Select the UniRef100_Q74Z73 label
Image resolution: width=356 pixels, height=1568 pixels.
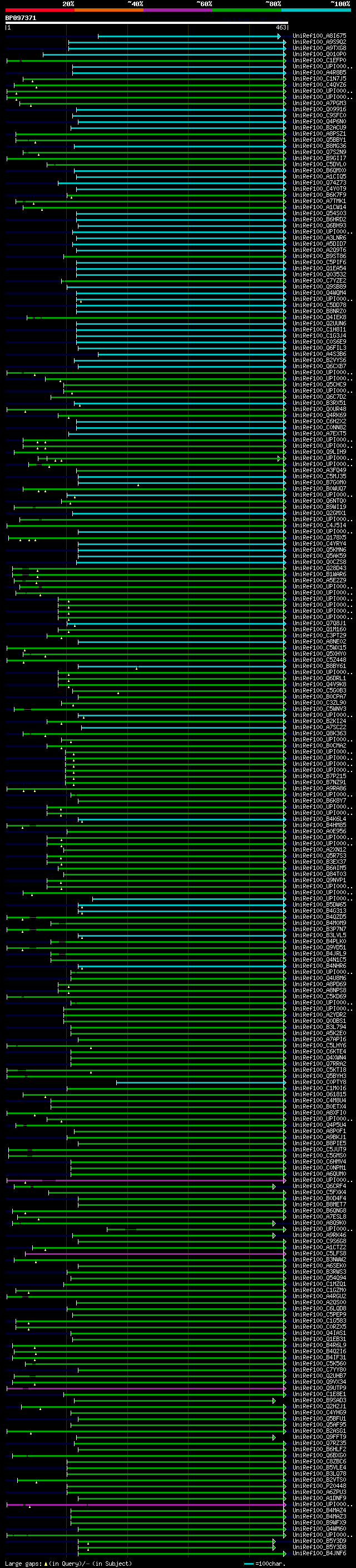click(x=319, y=183)
